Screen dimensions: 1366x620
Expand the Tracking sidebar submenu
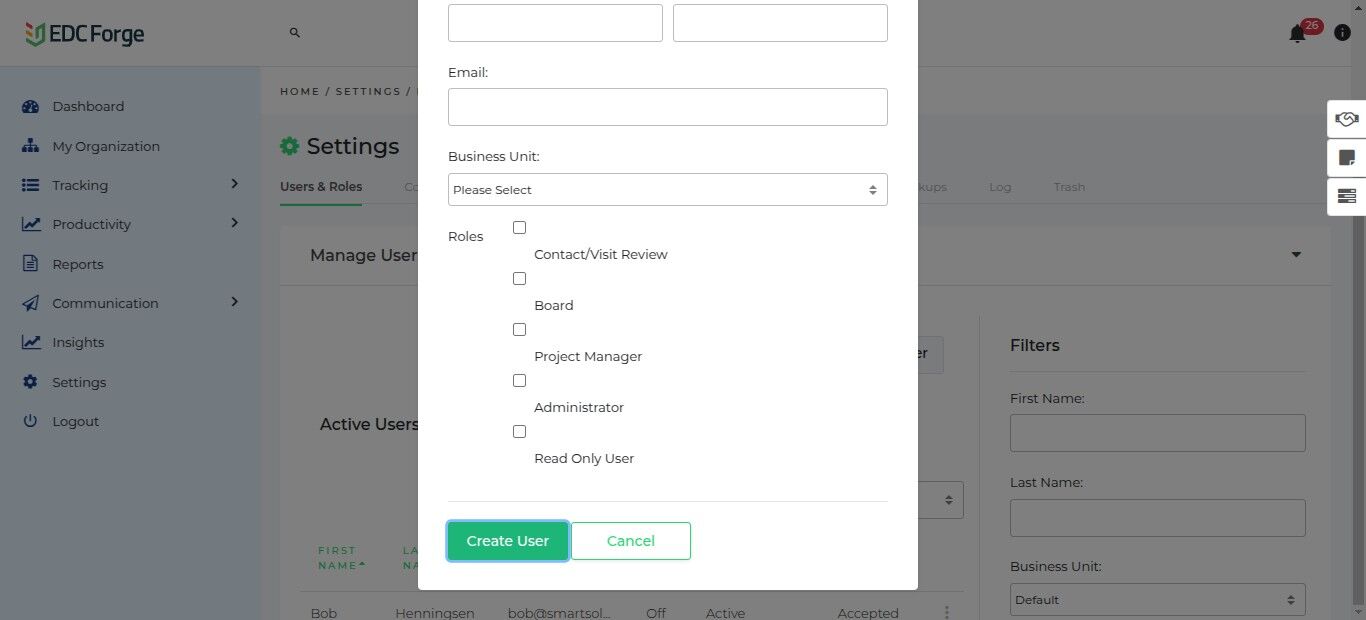(x=234, y=185)
